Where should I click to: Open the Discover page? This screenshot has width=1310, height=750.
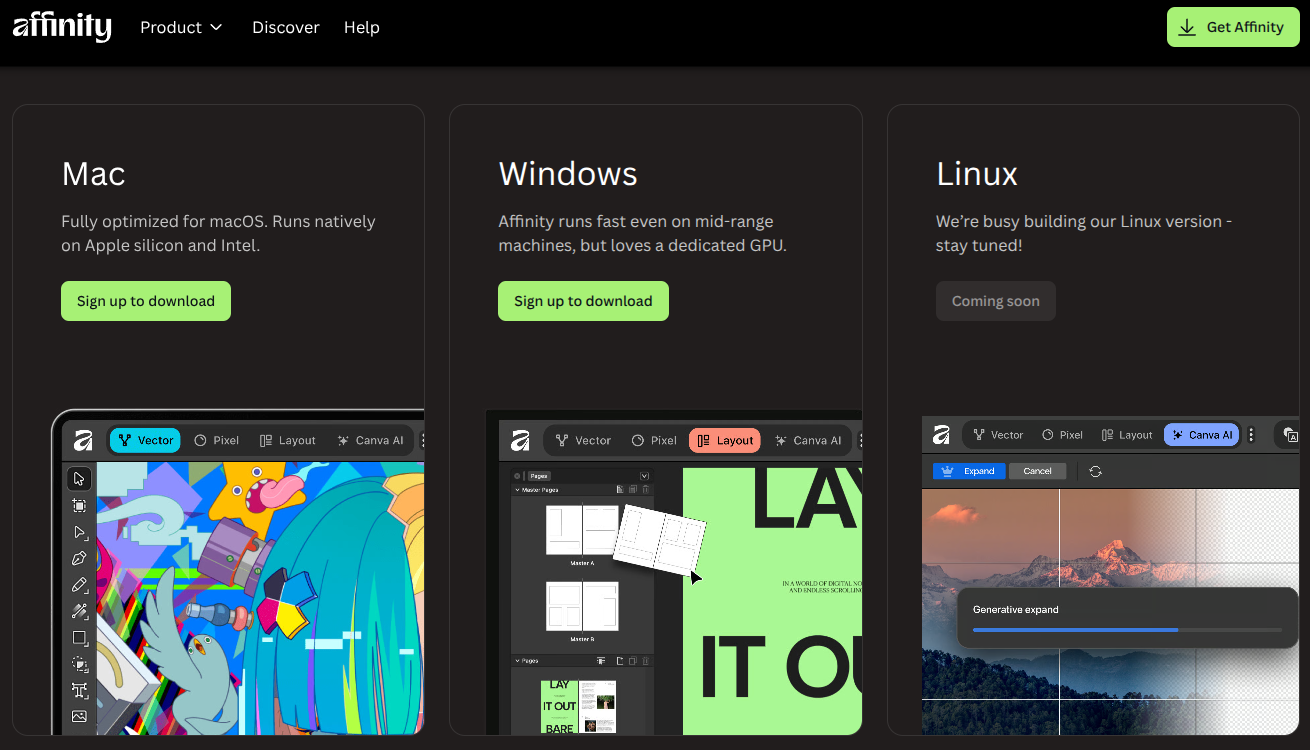tap(286, 27)
